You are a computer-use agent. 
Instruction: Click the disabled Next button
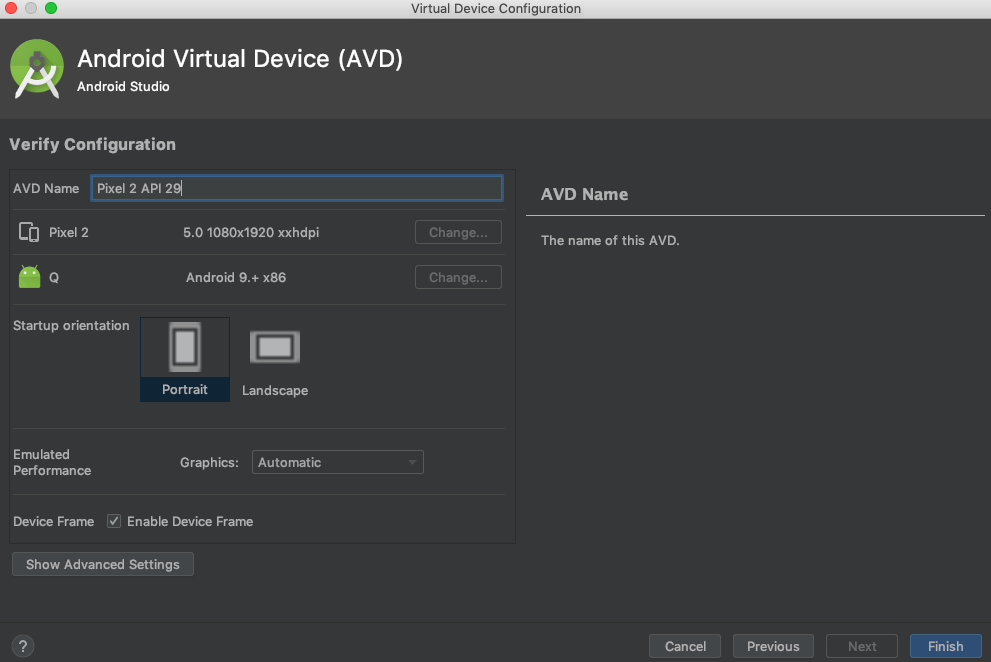click(862, 646)
